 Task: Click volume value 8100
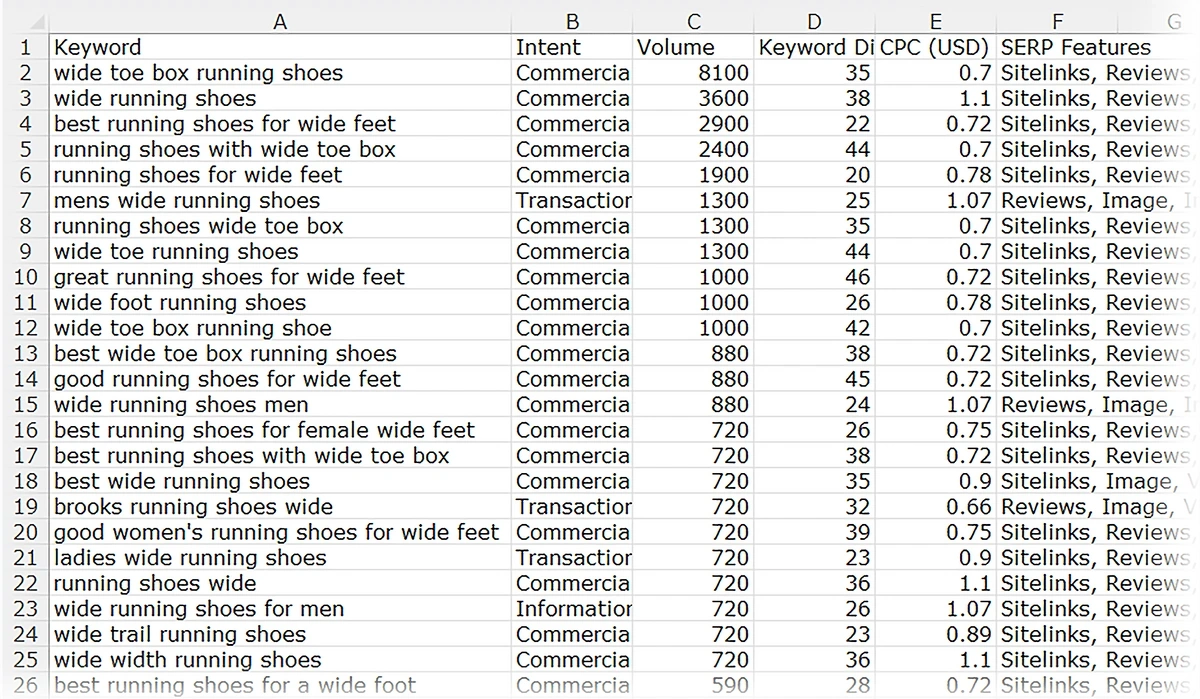point(694,73)
